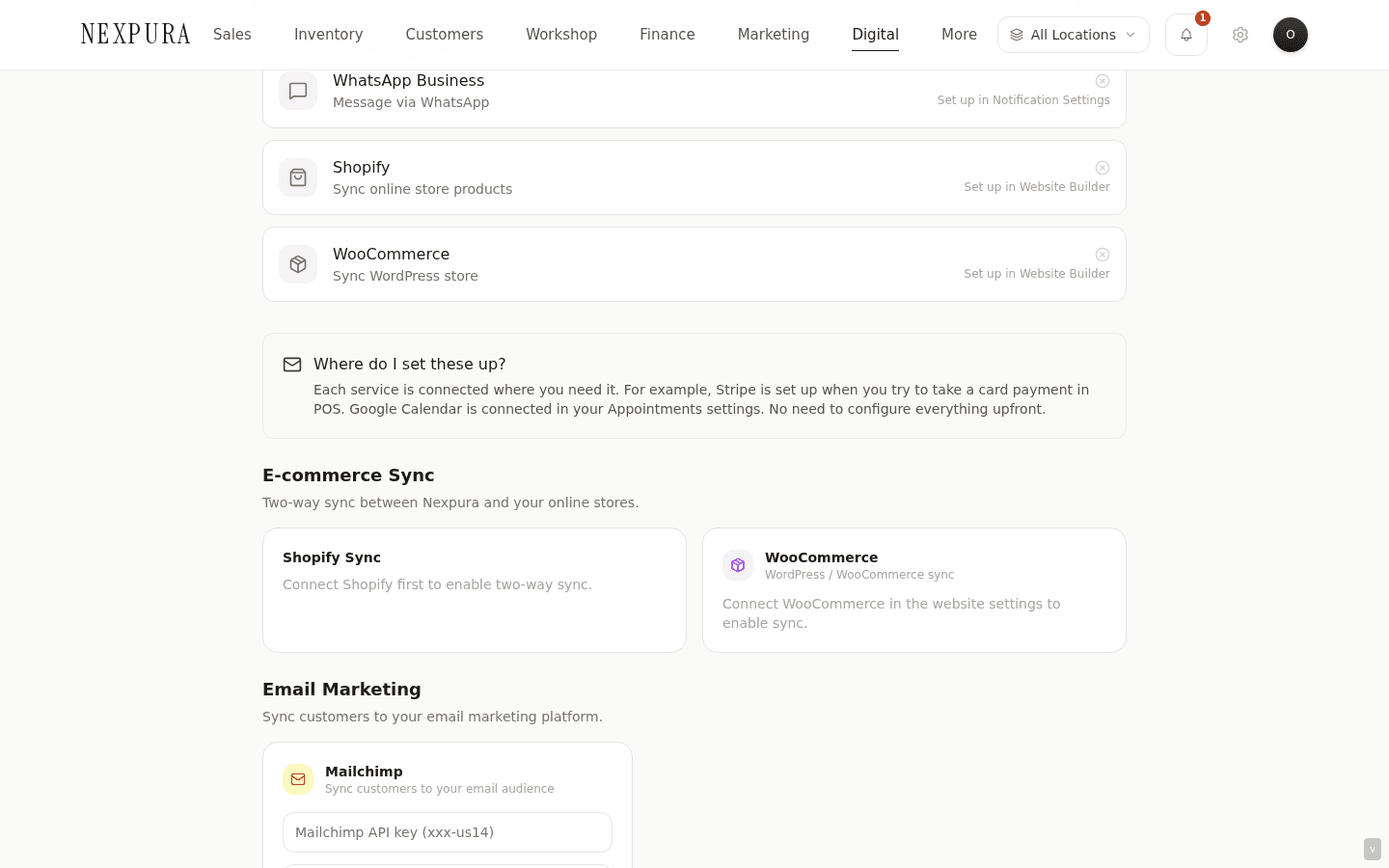
Task: Click the WooCommerce box icon in integrations list
Action: coord(298,264)
